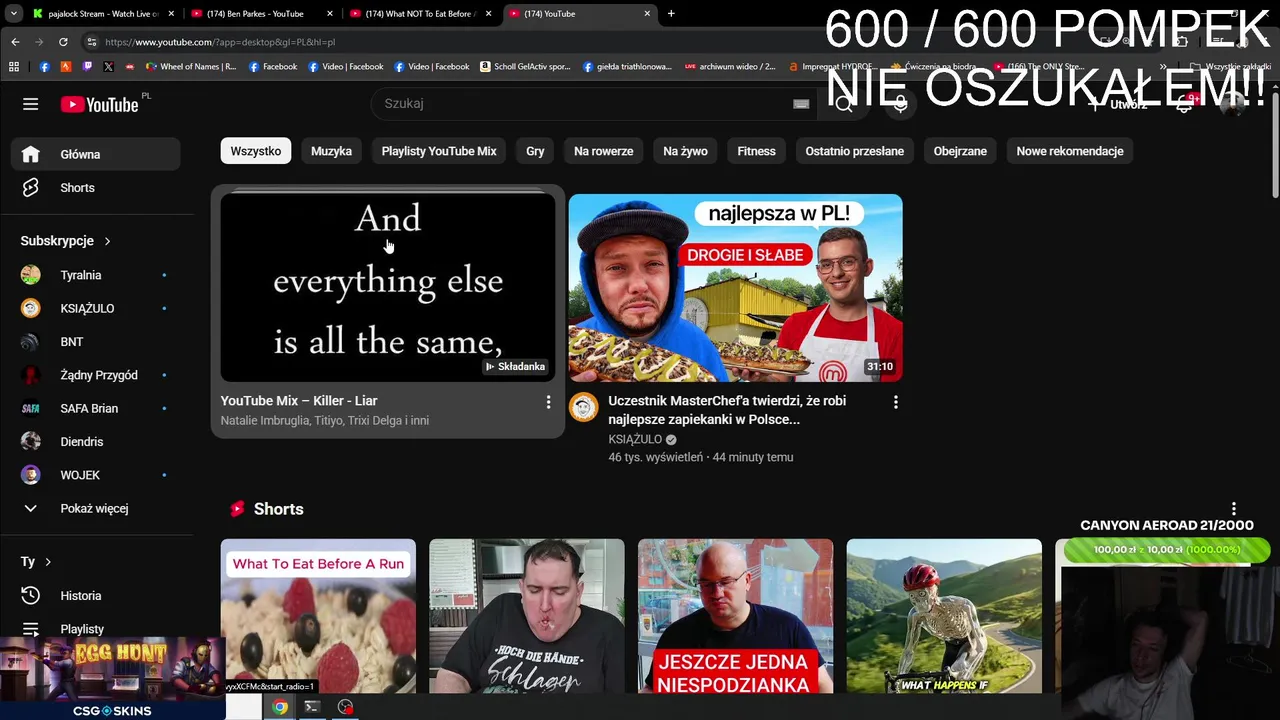This screenshot has height=720, width=1280.
Task: Expand subscriptions with Pokaż więcej
Action: 96,508
